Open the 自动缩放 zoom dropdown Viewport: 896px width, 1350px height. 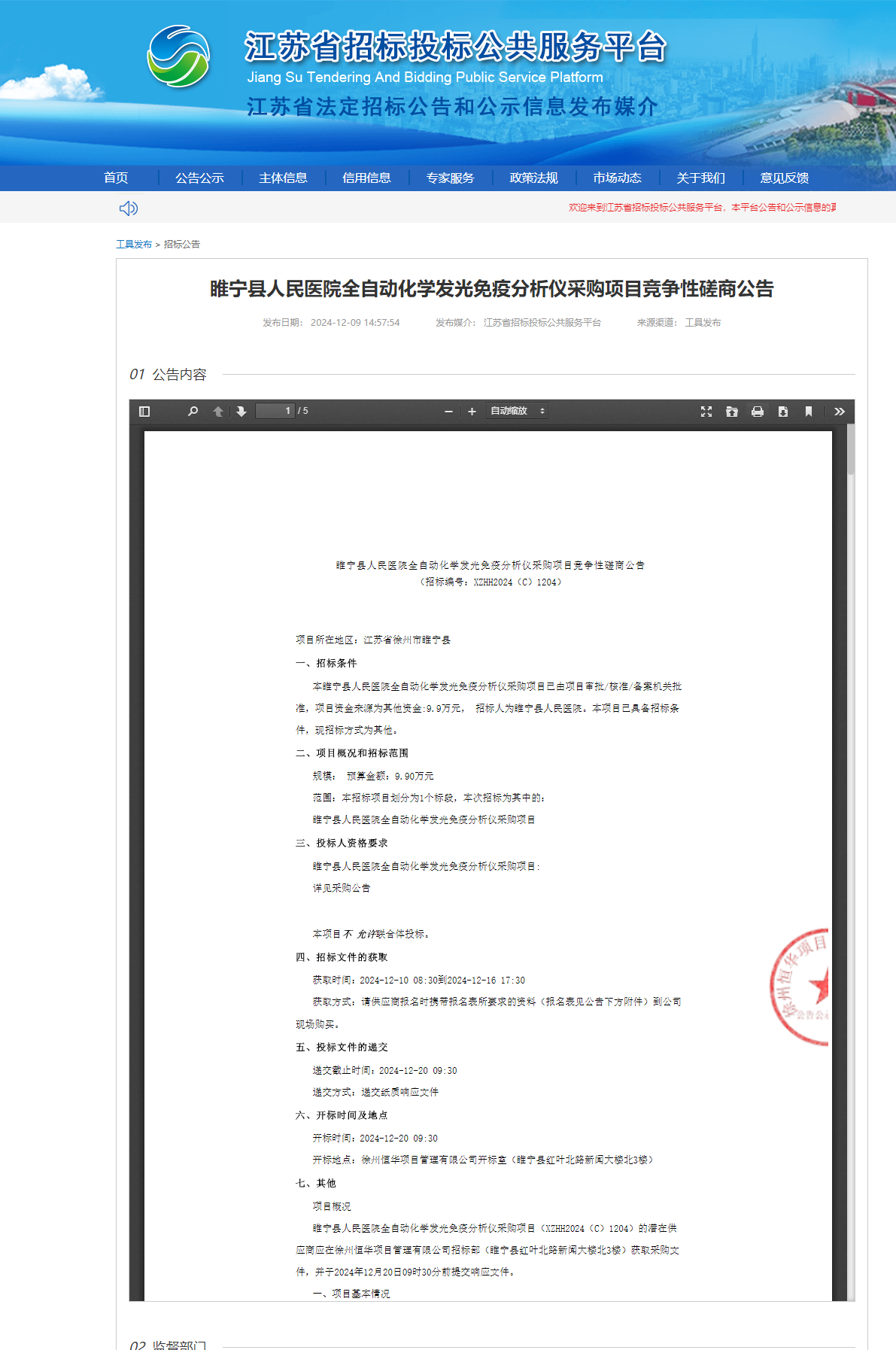pos(517,411)
